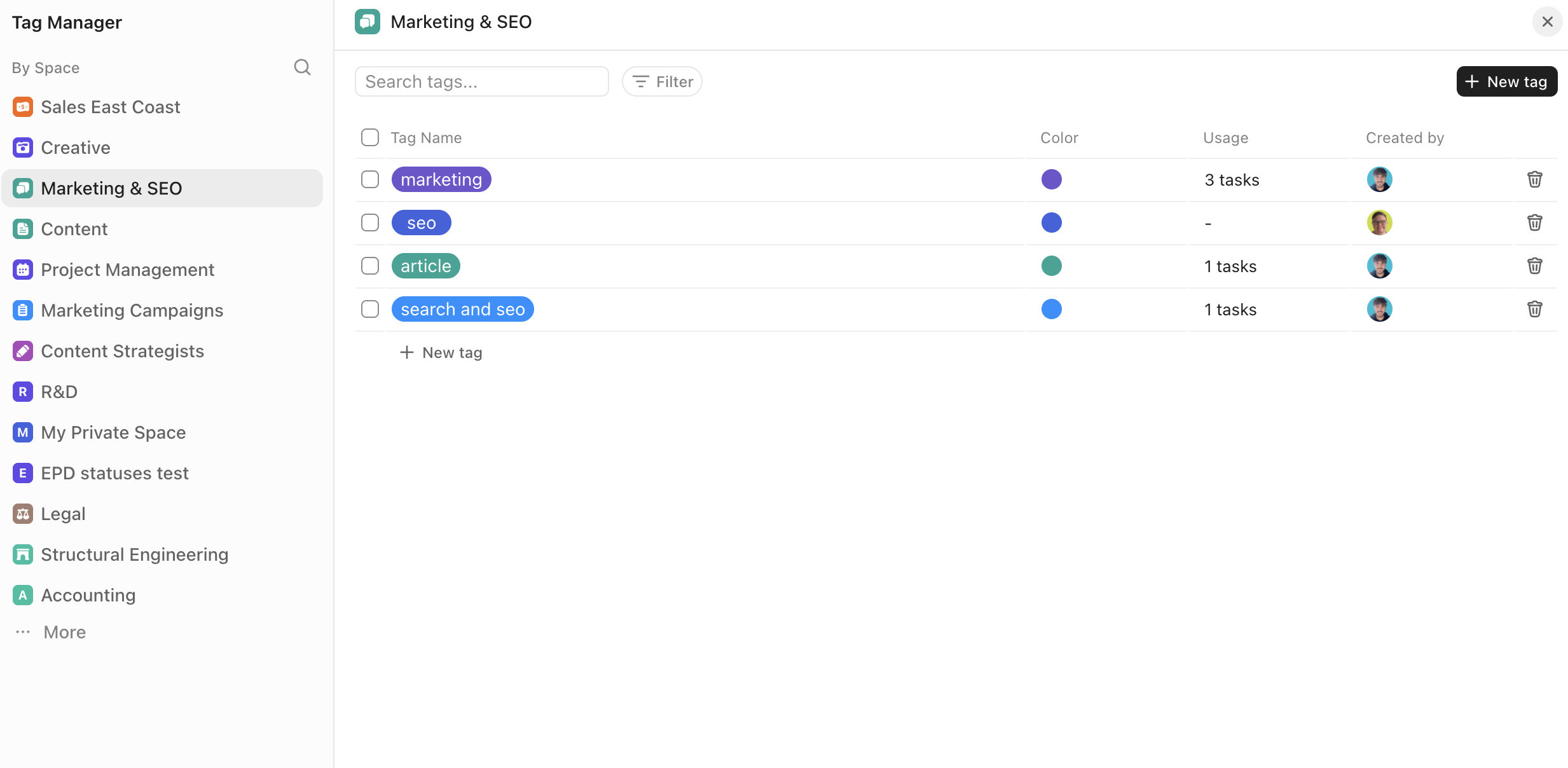Click the Sales East Coast space icon
Viewport: 1568px width, 768px height.
pyautogui.click(x=23, y=107)
